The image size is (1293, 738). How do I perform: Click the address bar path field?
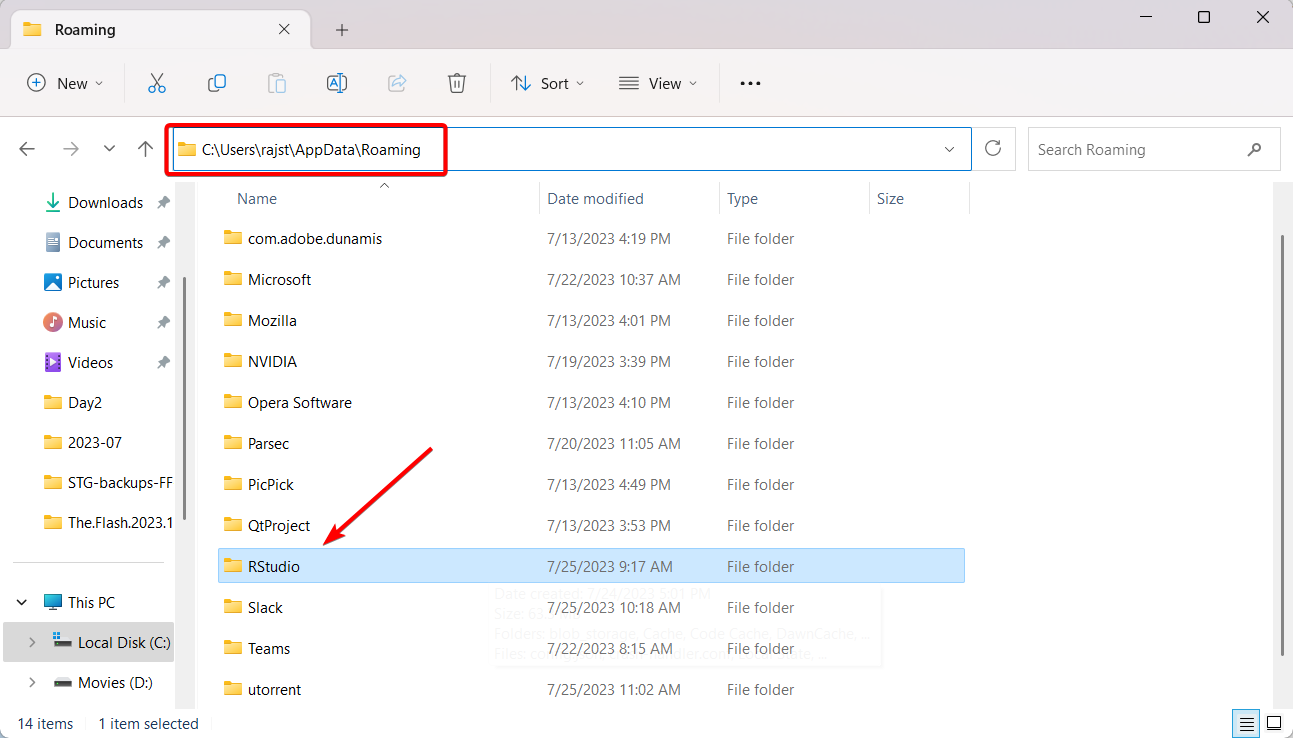570,149
